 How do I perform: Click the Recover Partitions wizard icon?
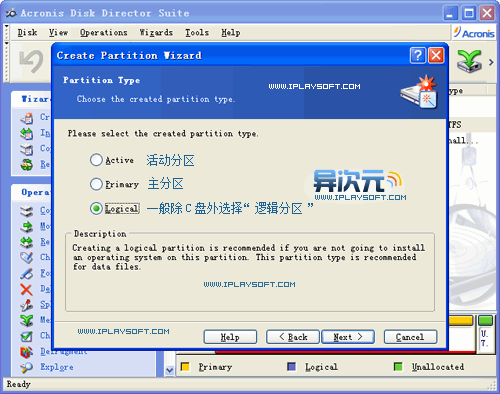coord(27,165)
